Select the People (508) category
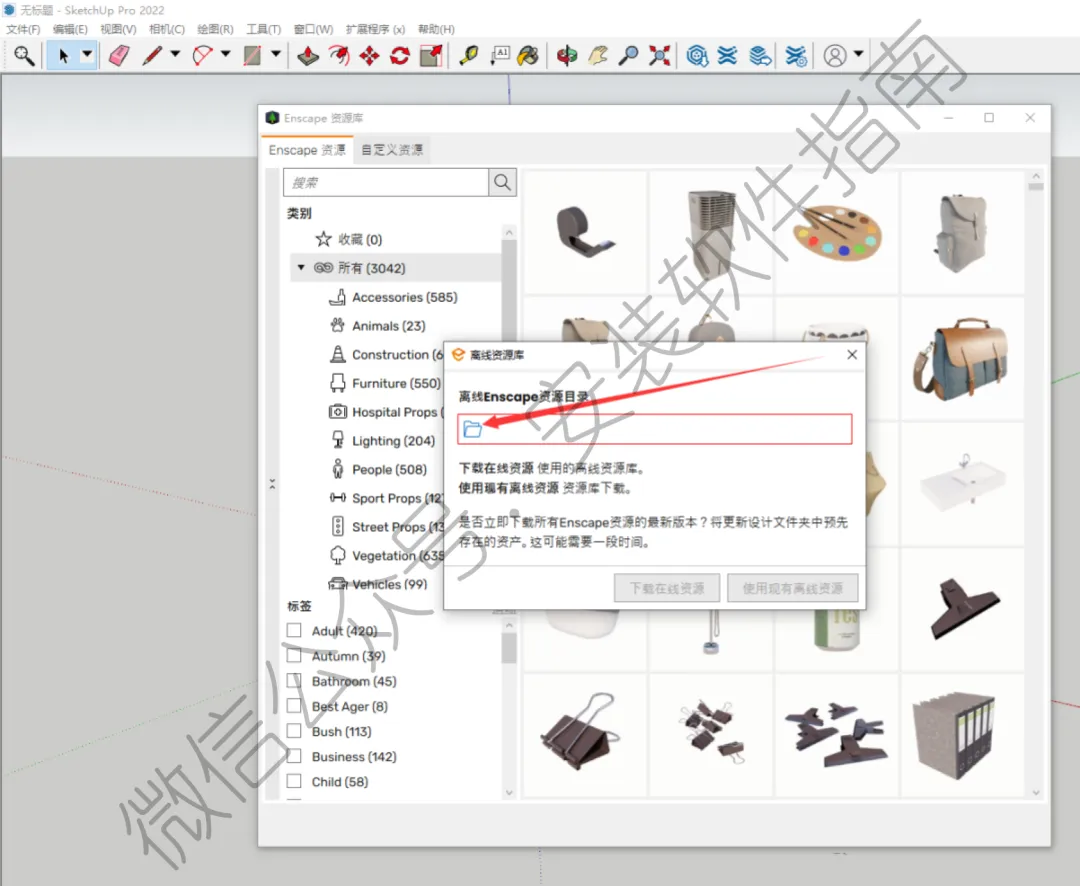Screen dimensions: 1080x886 [378, 469]
